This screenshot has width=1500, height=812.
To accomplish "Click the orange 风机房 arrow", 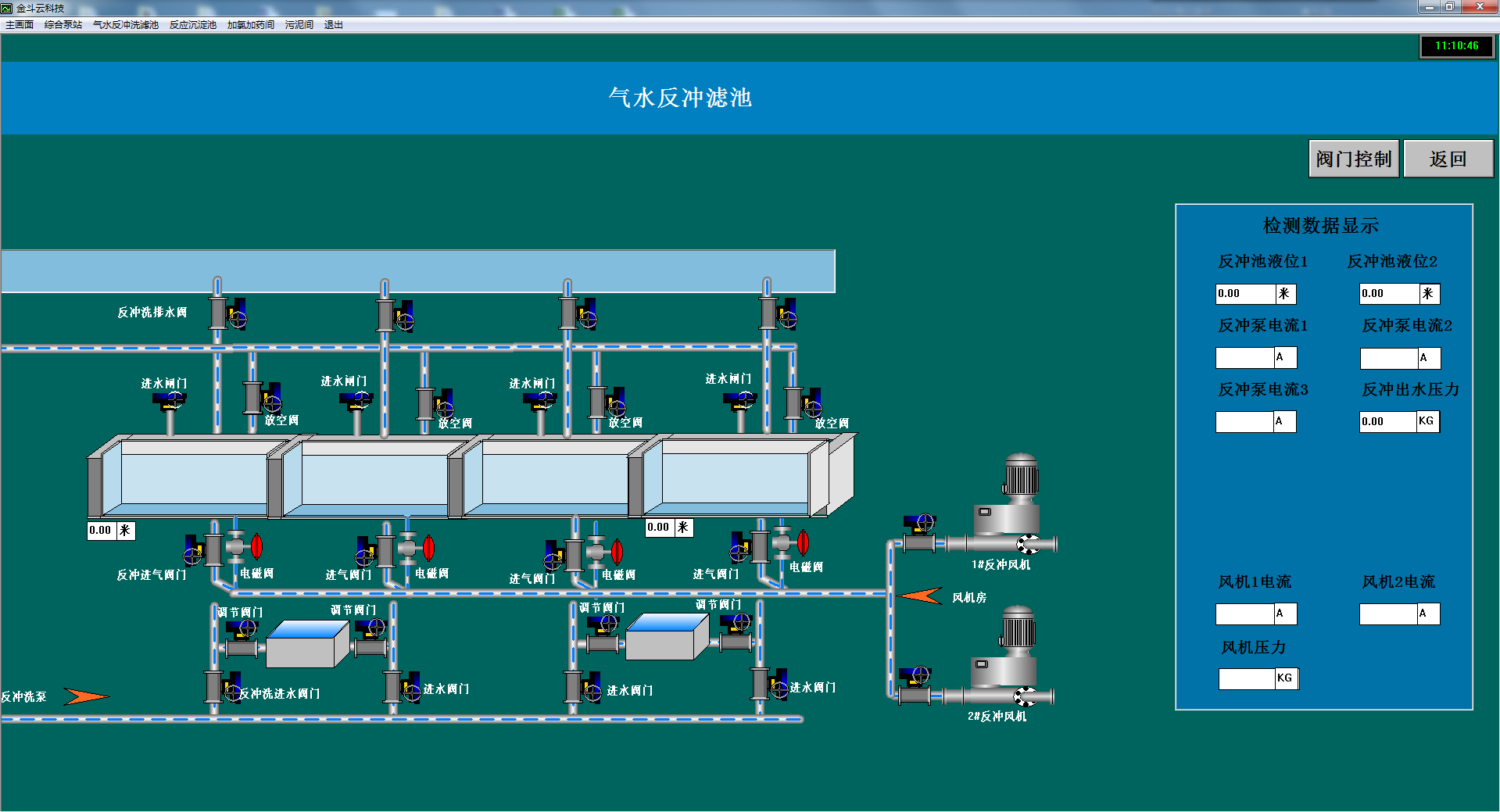I will [x=920, y=596].
